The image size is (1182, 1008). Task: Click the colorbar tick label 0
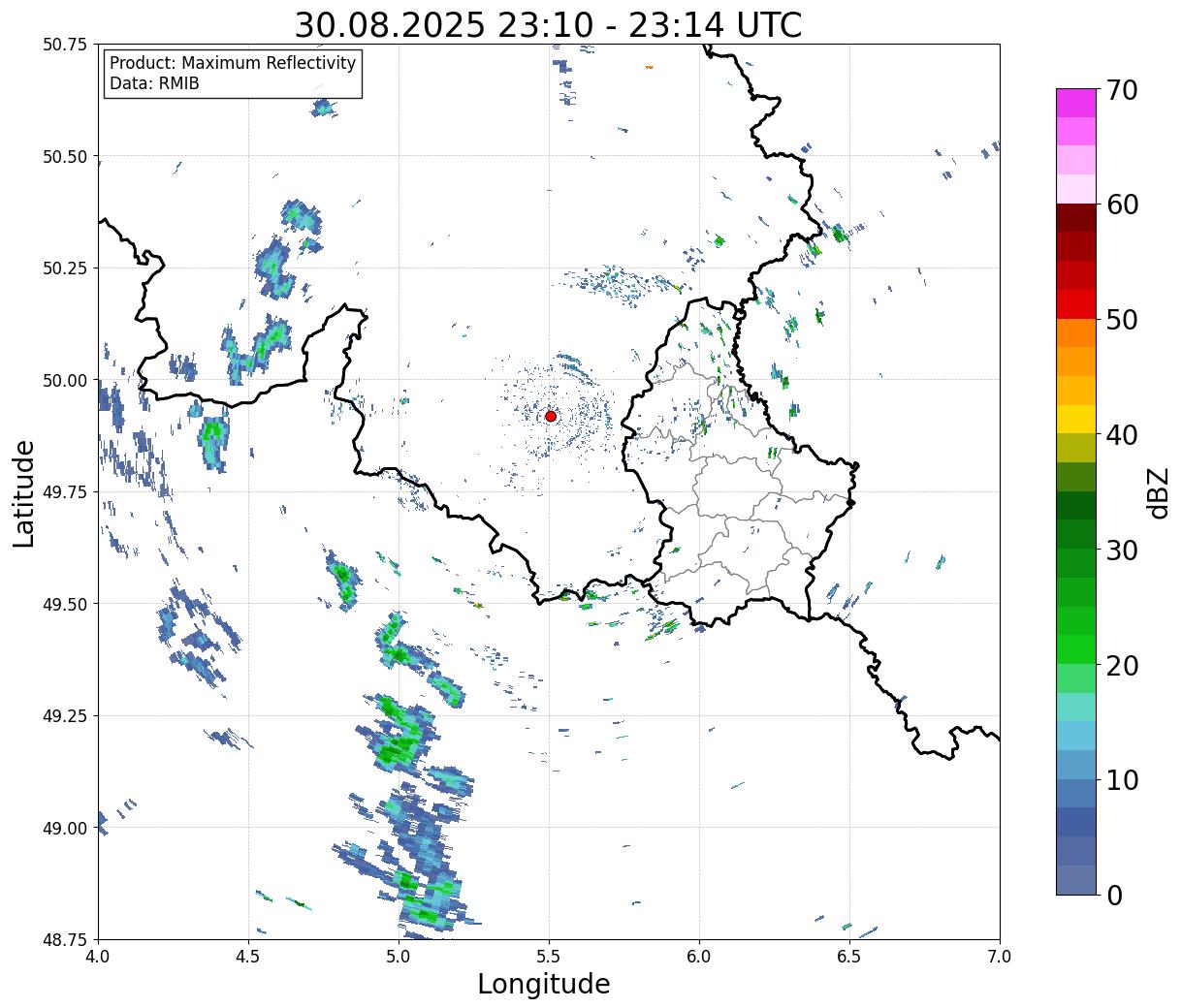[1113, 895]
